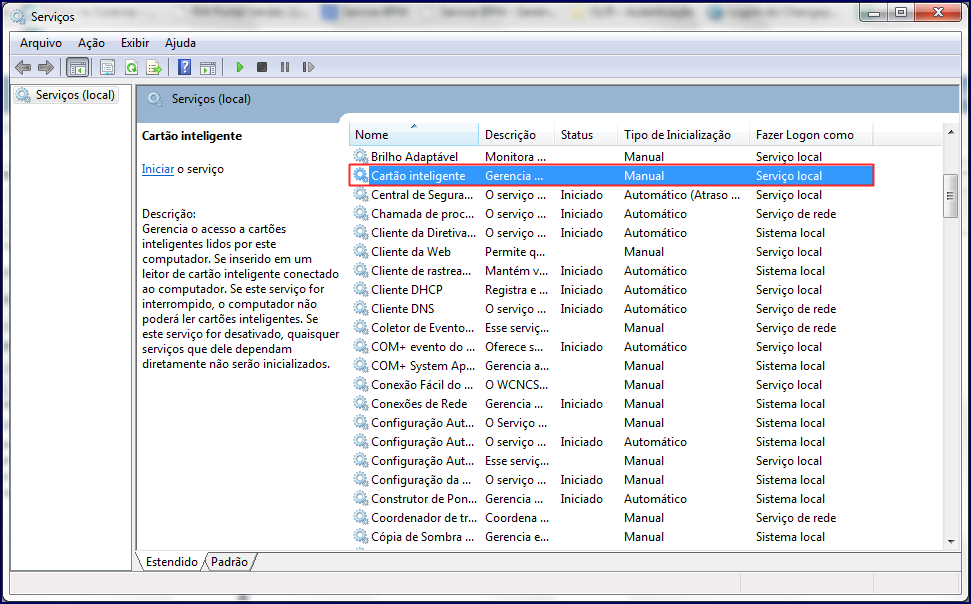The width and height of the screenshot is (971, 604).
Task: Click the gear icon of COM+ System Ap...
Action: 360,365
